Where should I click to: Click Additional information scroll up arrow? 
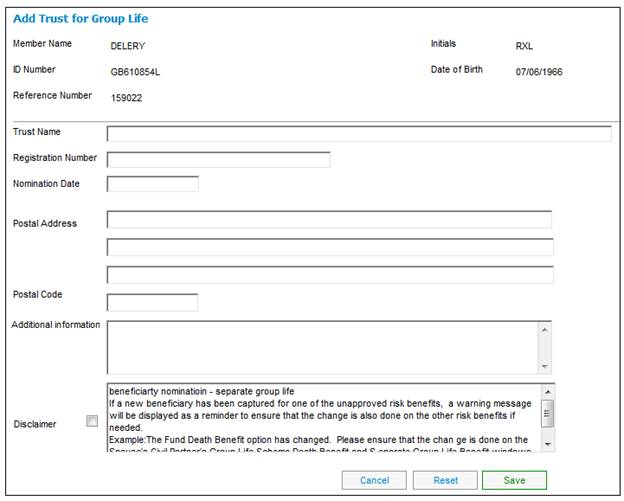544,329
